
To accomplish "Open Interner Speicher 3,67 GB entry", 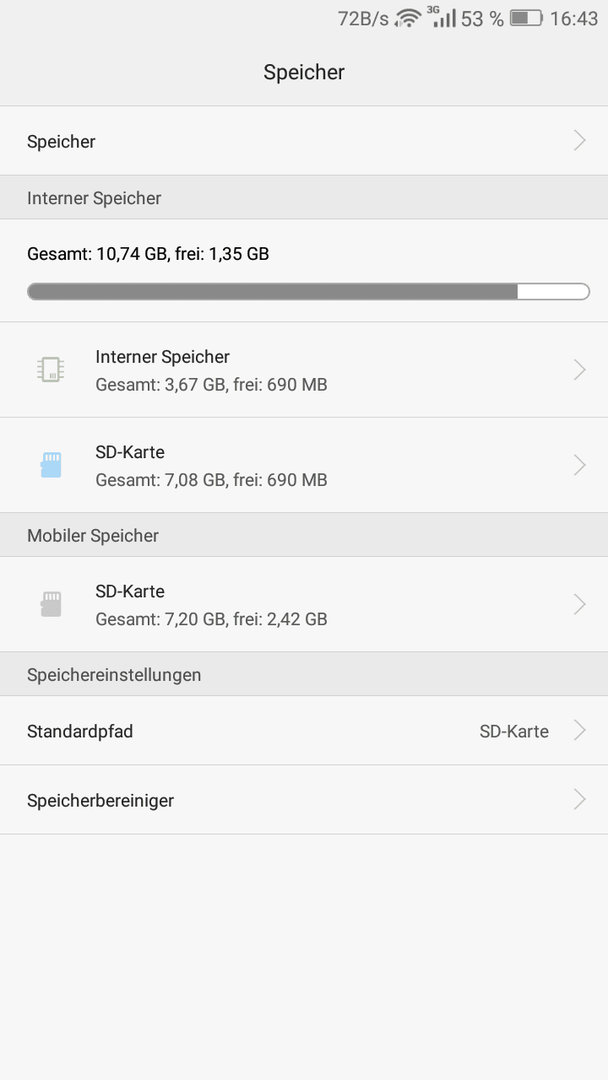I will (x=304, y=370).
